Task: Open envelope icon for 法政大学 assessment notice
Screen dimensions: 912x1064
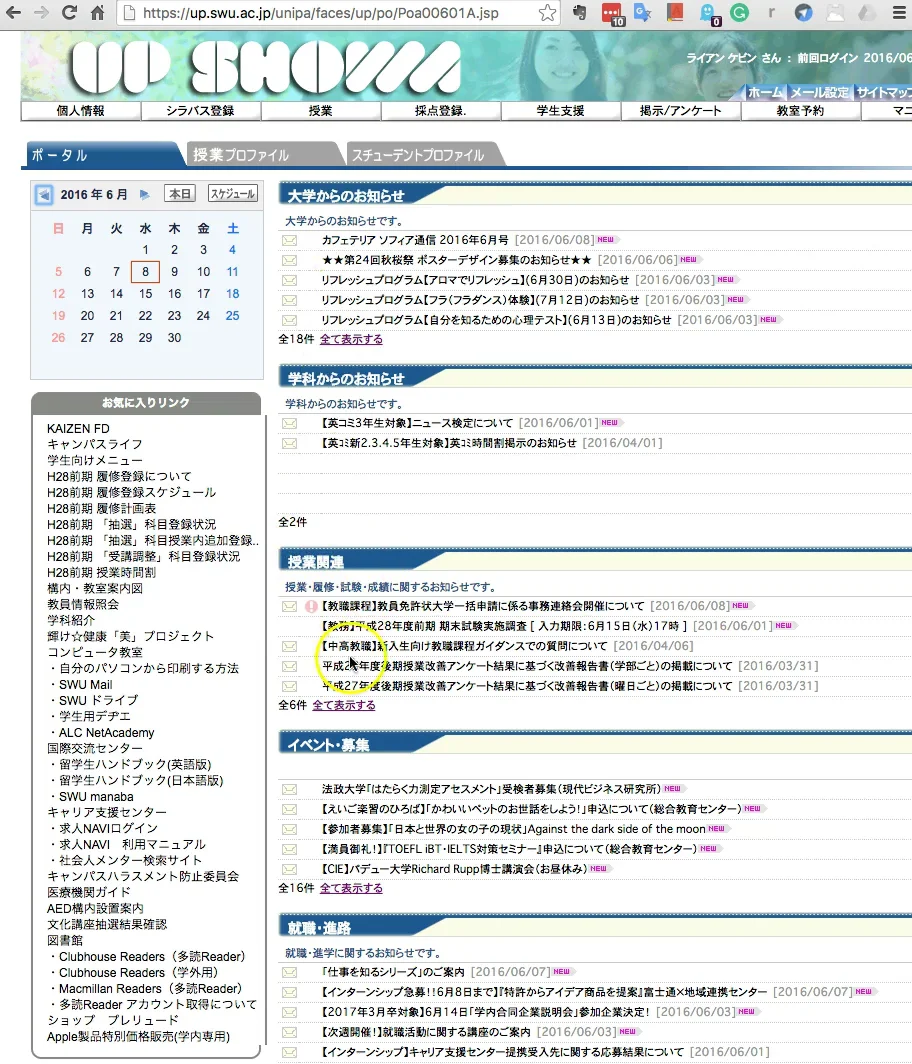Action: coord(290,789)
